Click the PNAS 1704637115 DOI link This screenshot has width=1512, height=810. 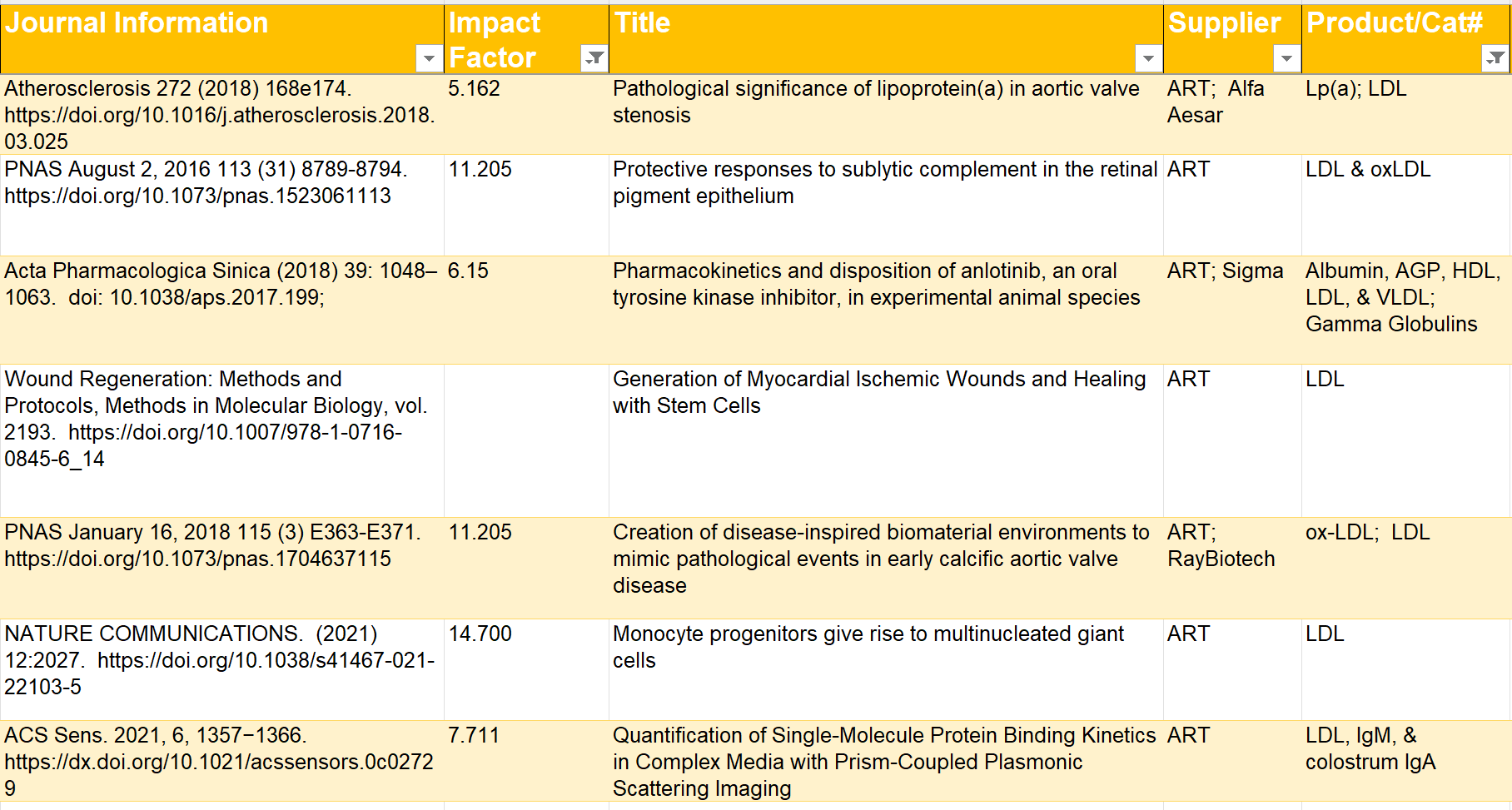tap(197, 559)
